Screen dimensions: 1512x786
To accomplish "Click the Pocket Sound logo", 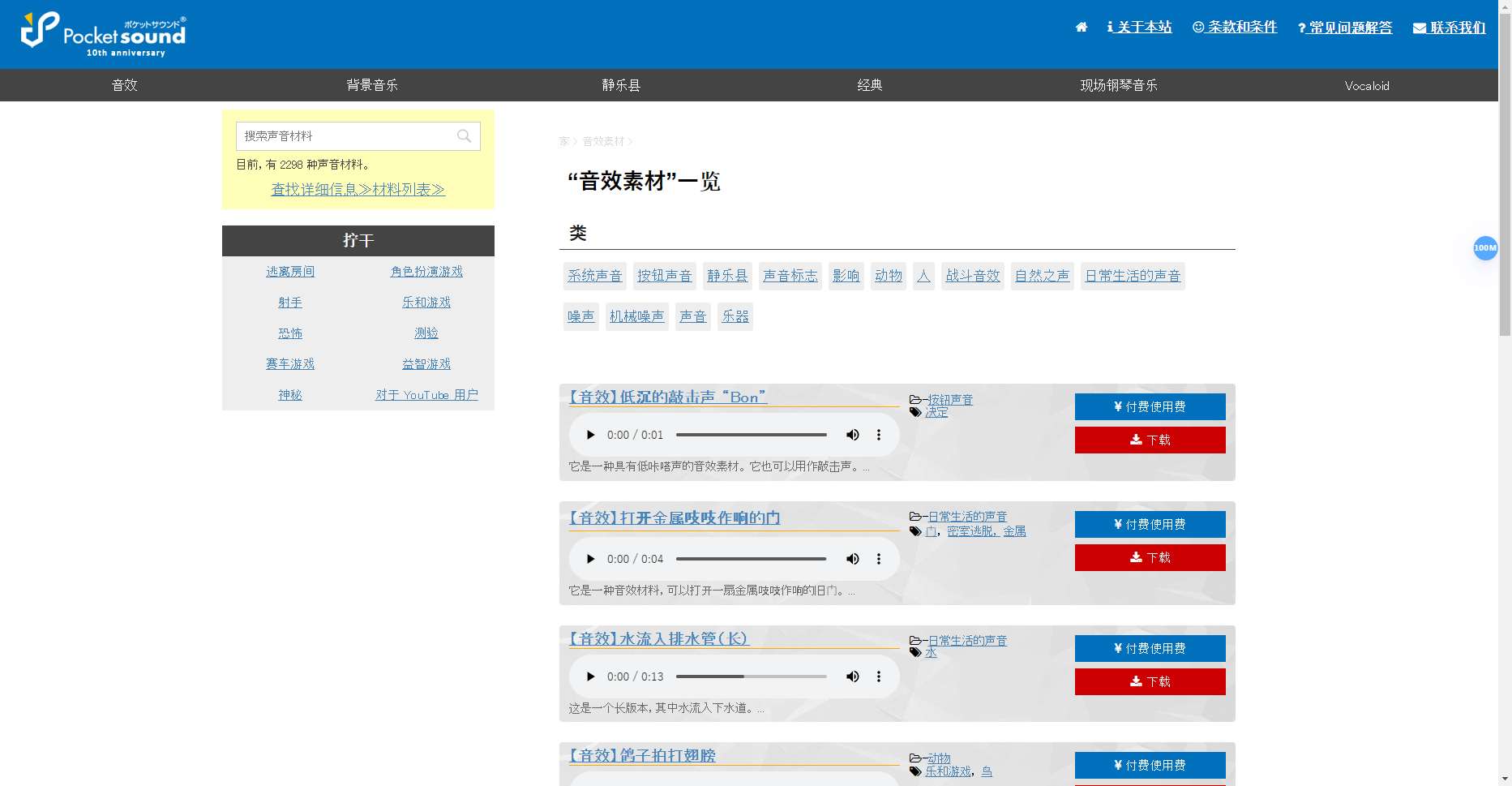I will 104,35.
